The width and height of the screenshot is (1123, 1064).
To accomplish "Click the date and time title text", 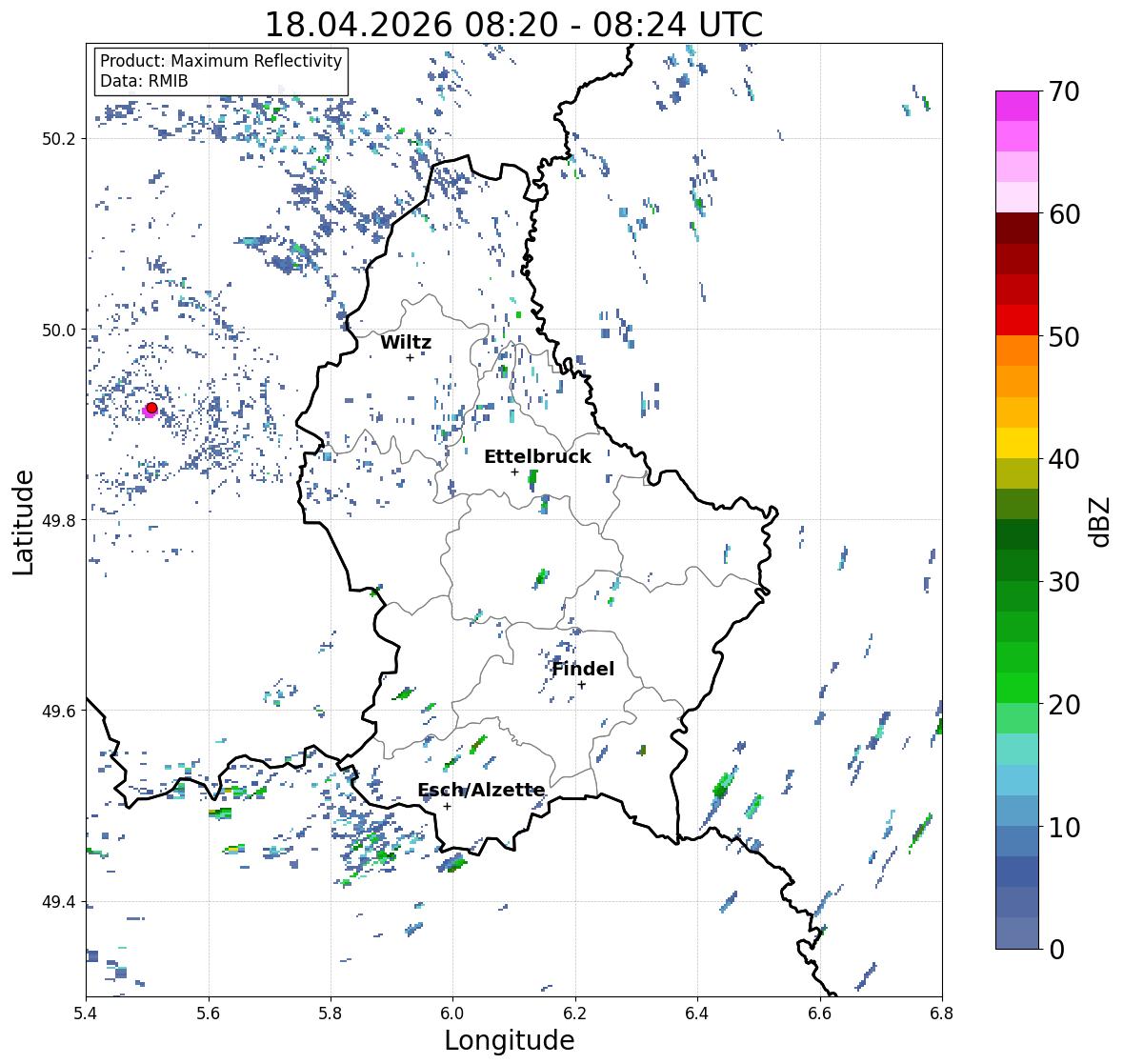I will tap(513, 25).
